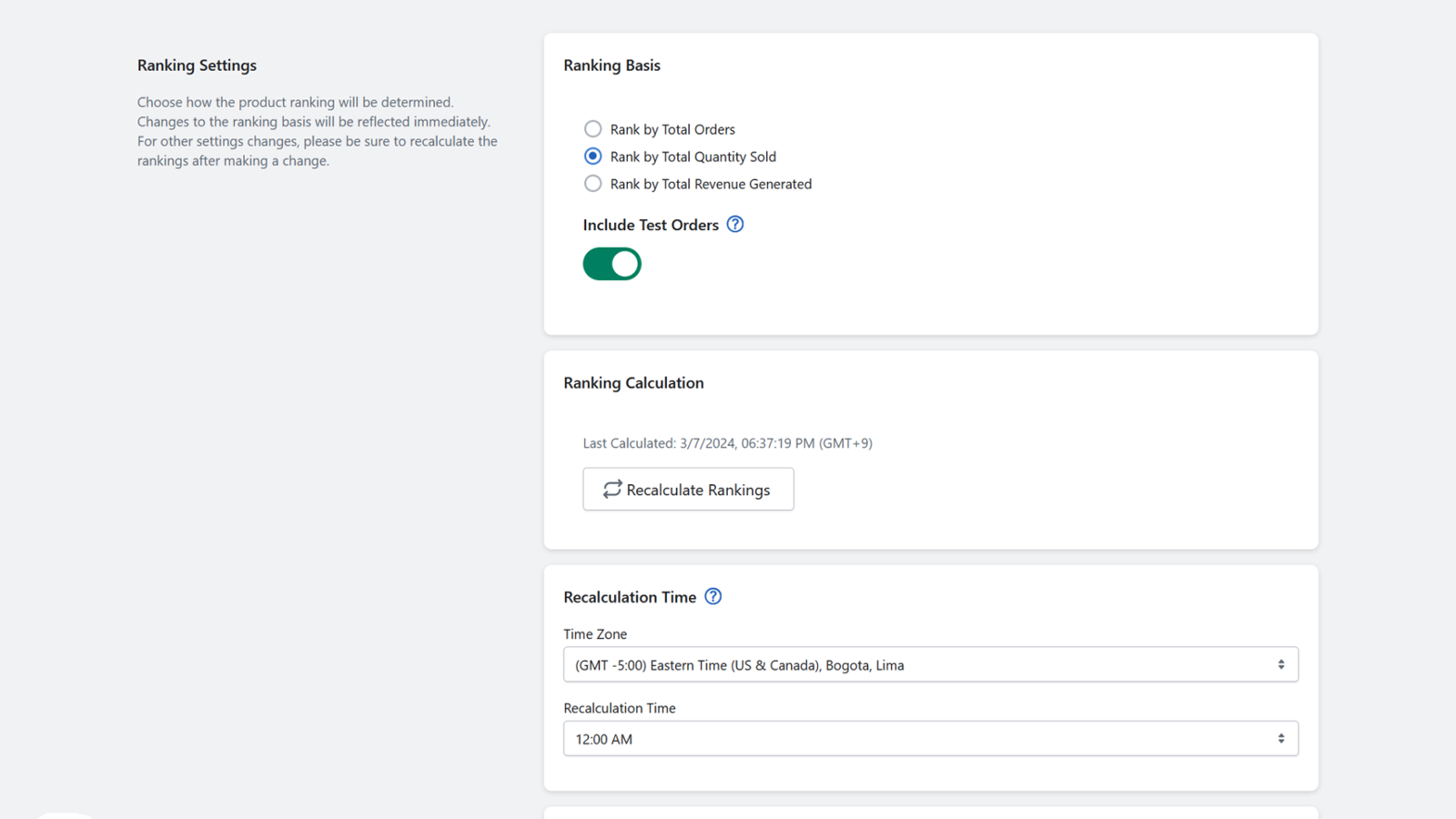Screen dimensions: 1456x819
Task: Click the arrows icon on 12:00 AM select
Action: [x=1280, y=739]
